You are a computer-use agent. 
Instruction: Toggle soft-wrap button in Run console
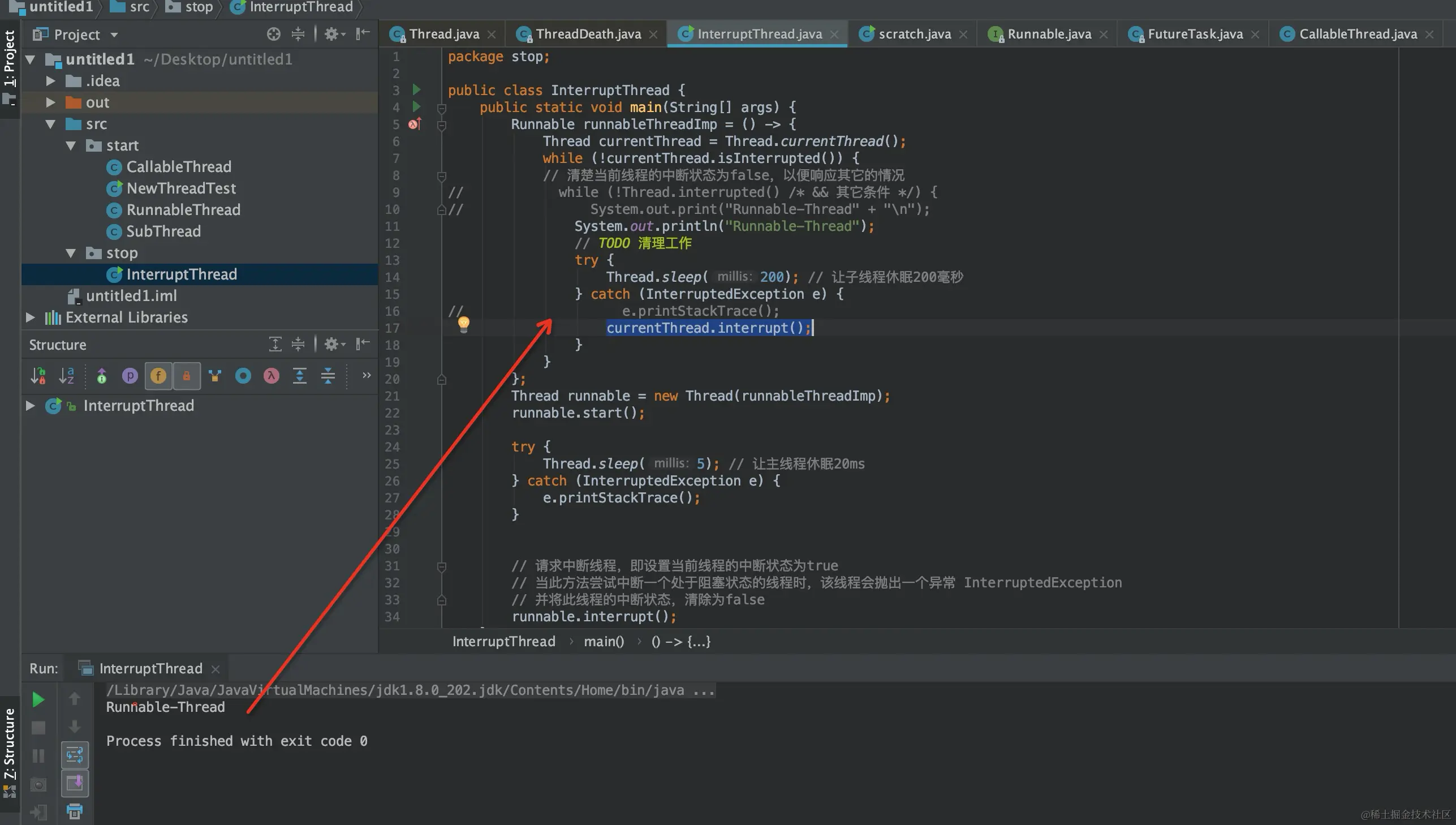74,755
